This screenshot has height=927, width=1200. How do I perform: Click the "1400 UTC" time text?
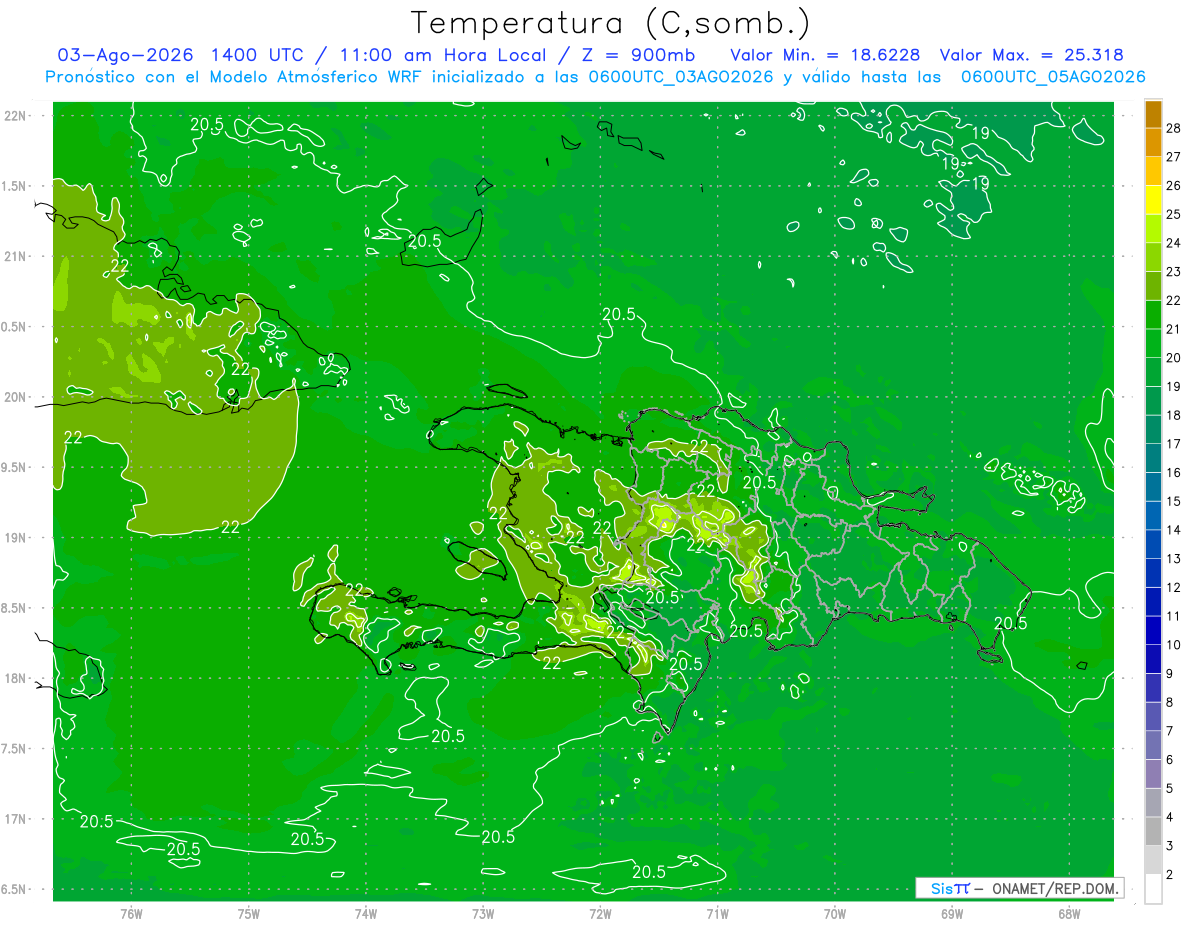pos(258,55)
